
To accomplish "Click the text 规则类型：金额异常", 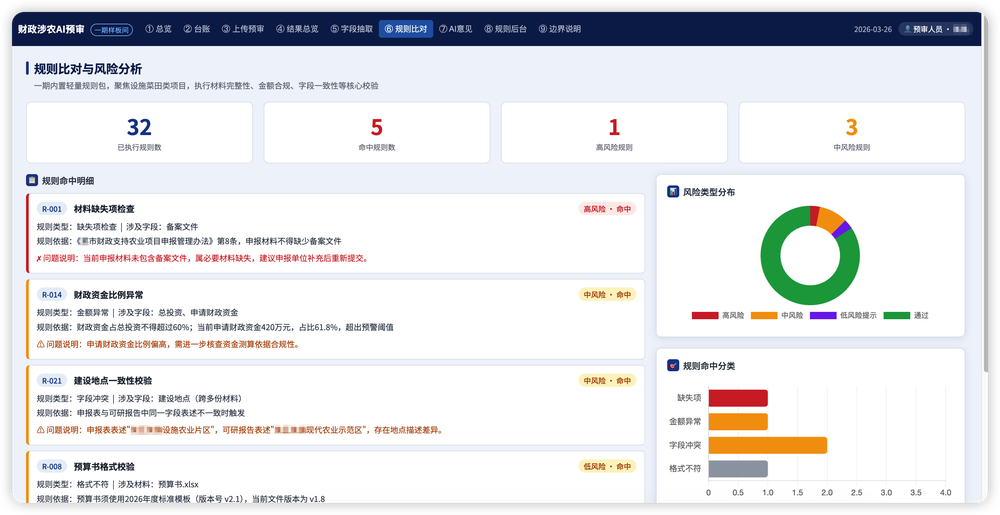I will click(x=72, y=312).
